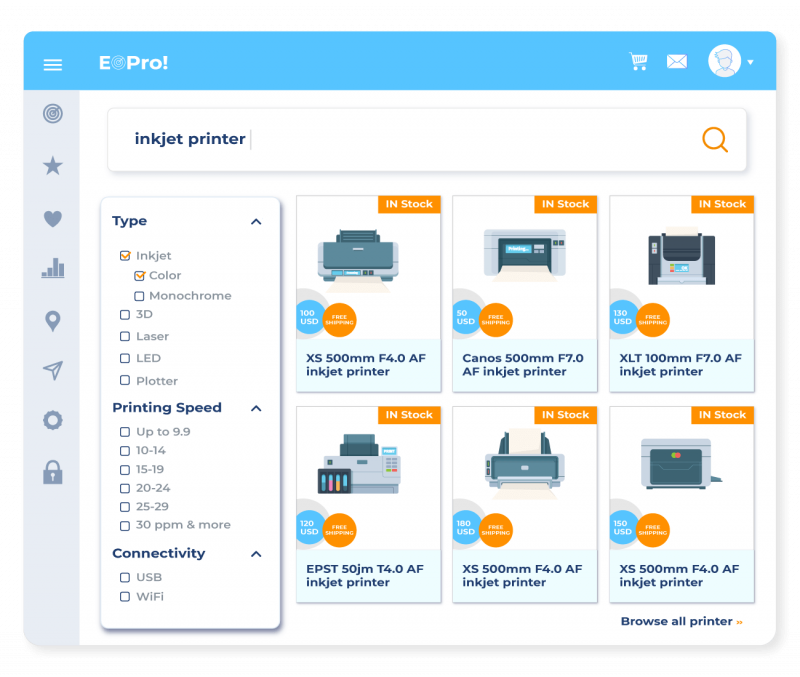
Task: Check the WiFi connectivity checkbox
Action: point(124,596)
